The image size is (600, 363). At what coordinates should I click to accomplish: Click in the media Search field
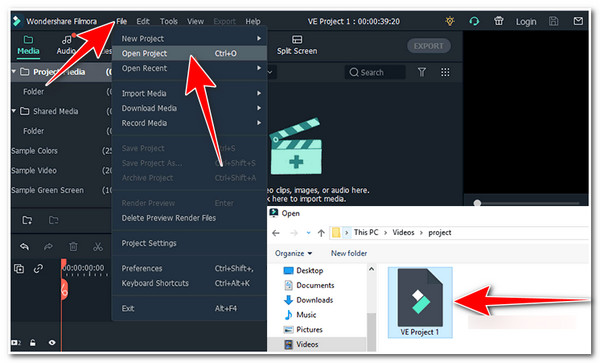[375, 72]
